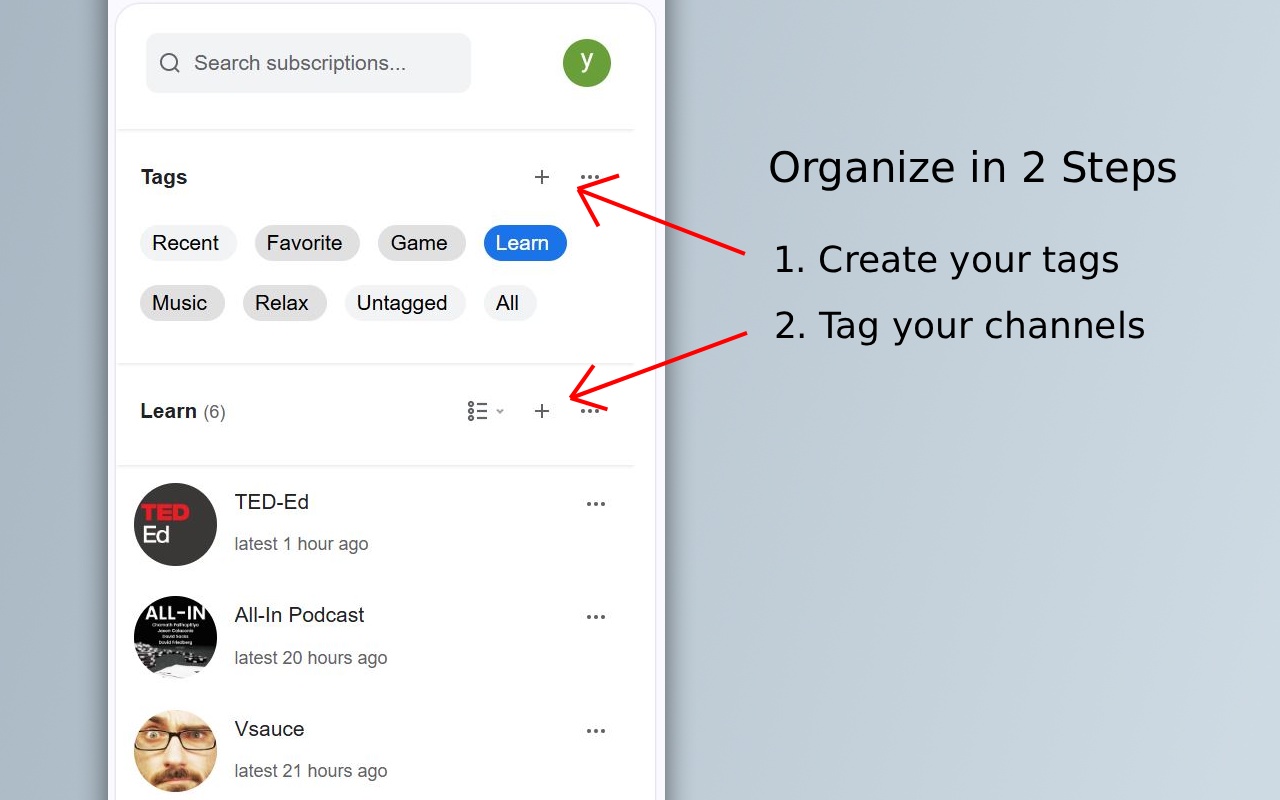Viewport: 1280px width, 800px height.
Task: Toggle the Music tag filter
Action: coord(182,302)
